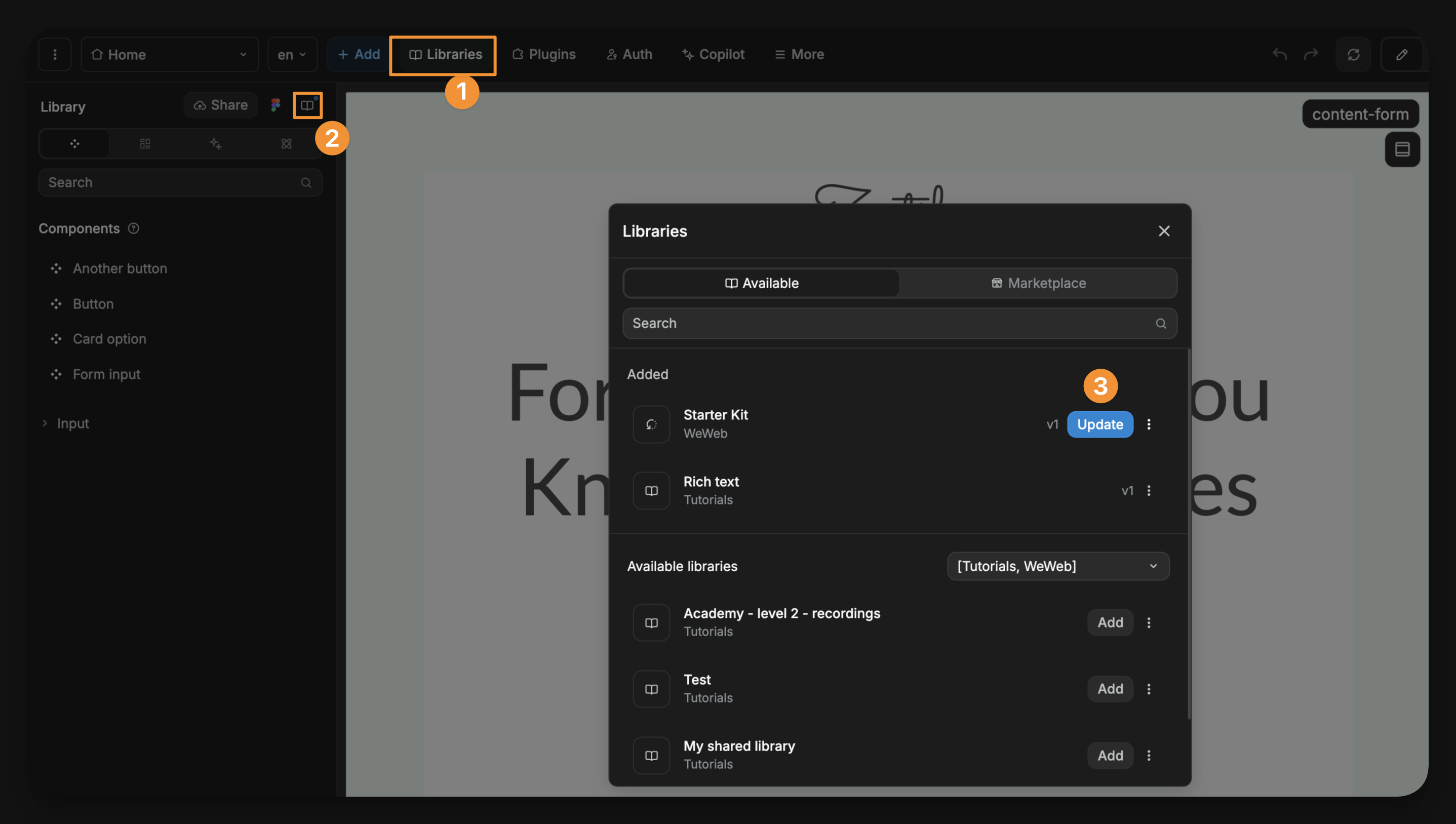The image size is (1456, 824).
Task: Update the Starter Kit library
Action: point(1099,424)
